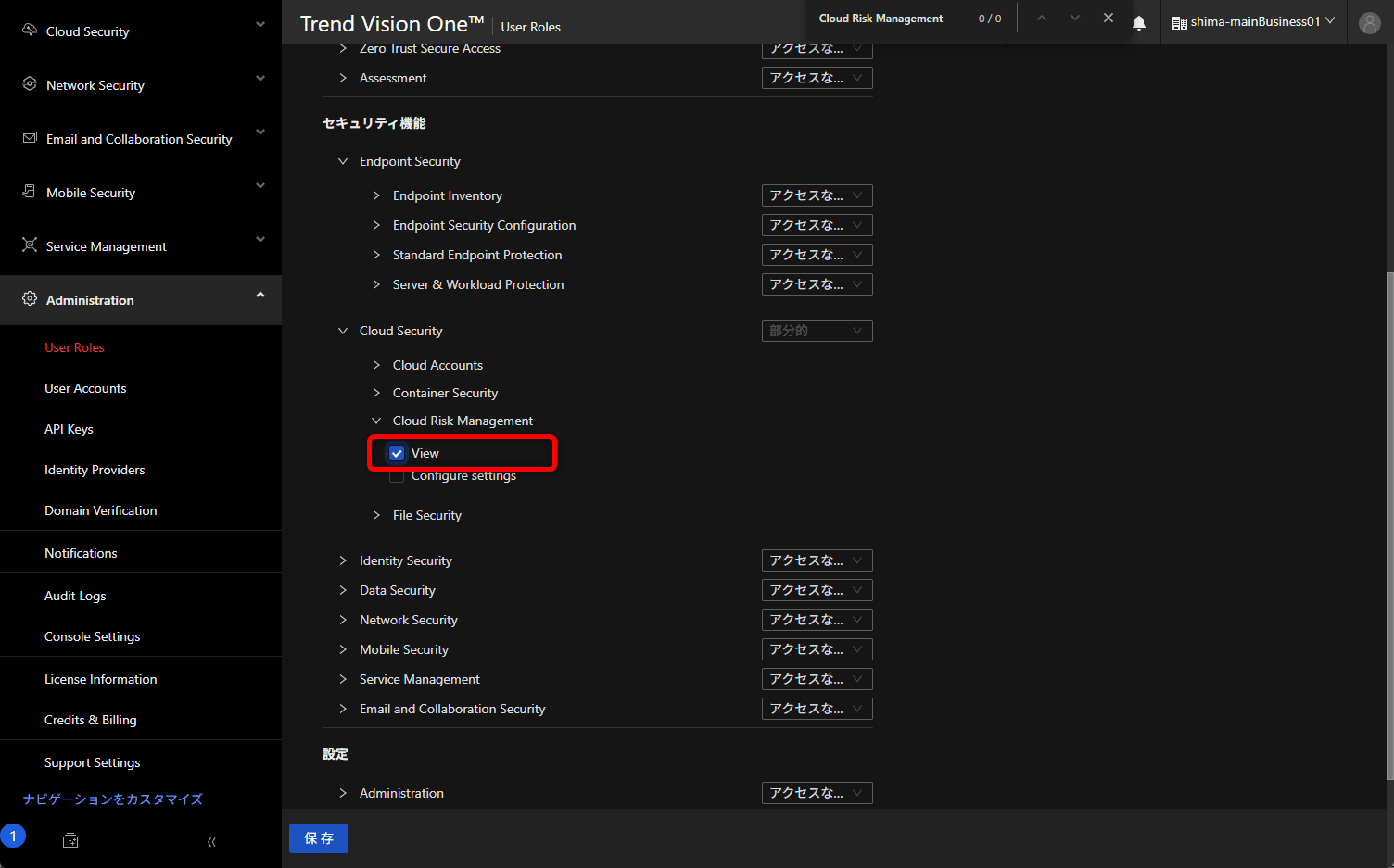Click the Service Management sidebar icon
This screenshot has height=868, width=1394.
click(30, 245)
